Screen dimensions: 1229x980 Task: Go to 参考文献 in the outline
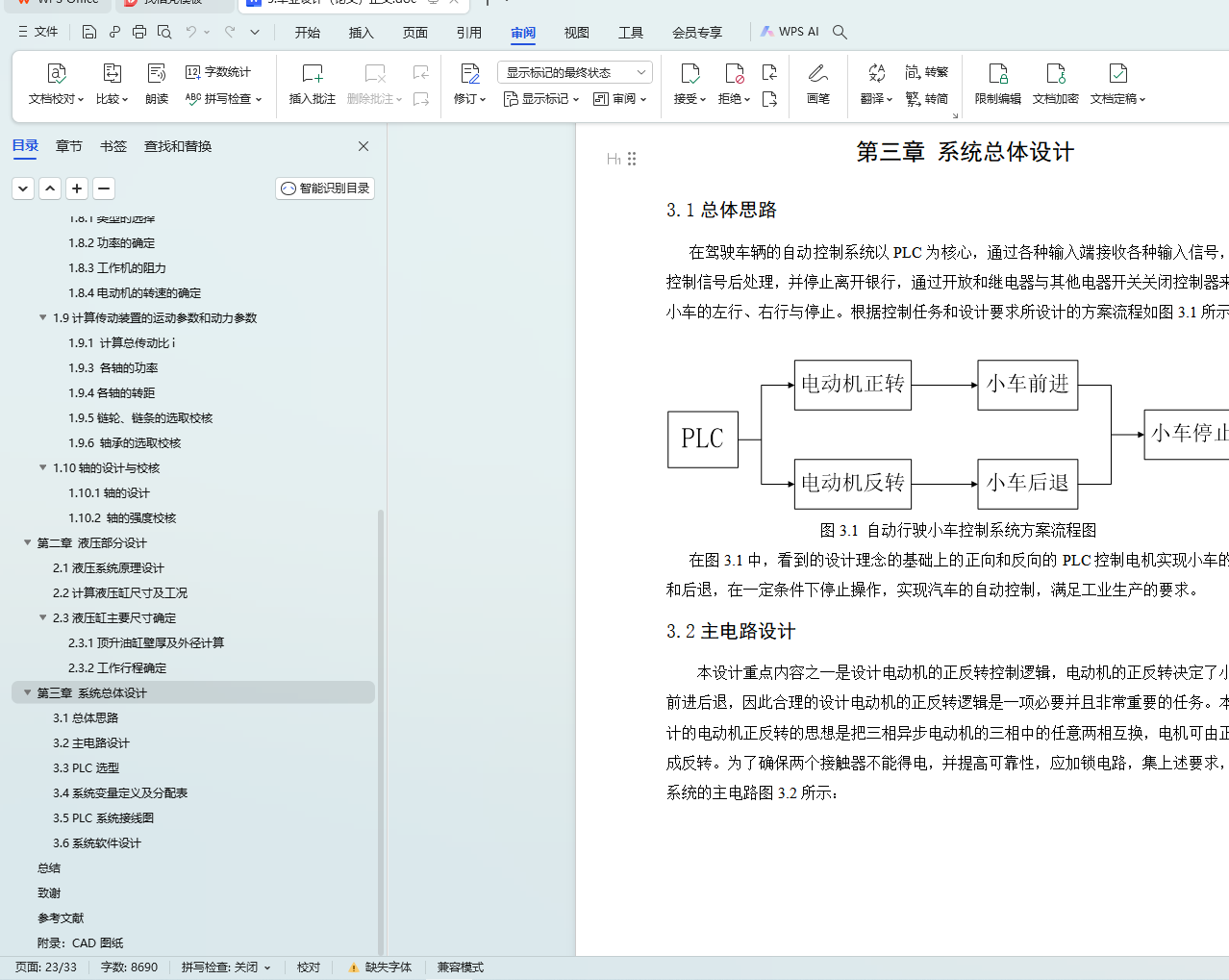[x=61, y=917]
